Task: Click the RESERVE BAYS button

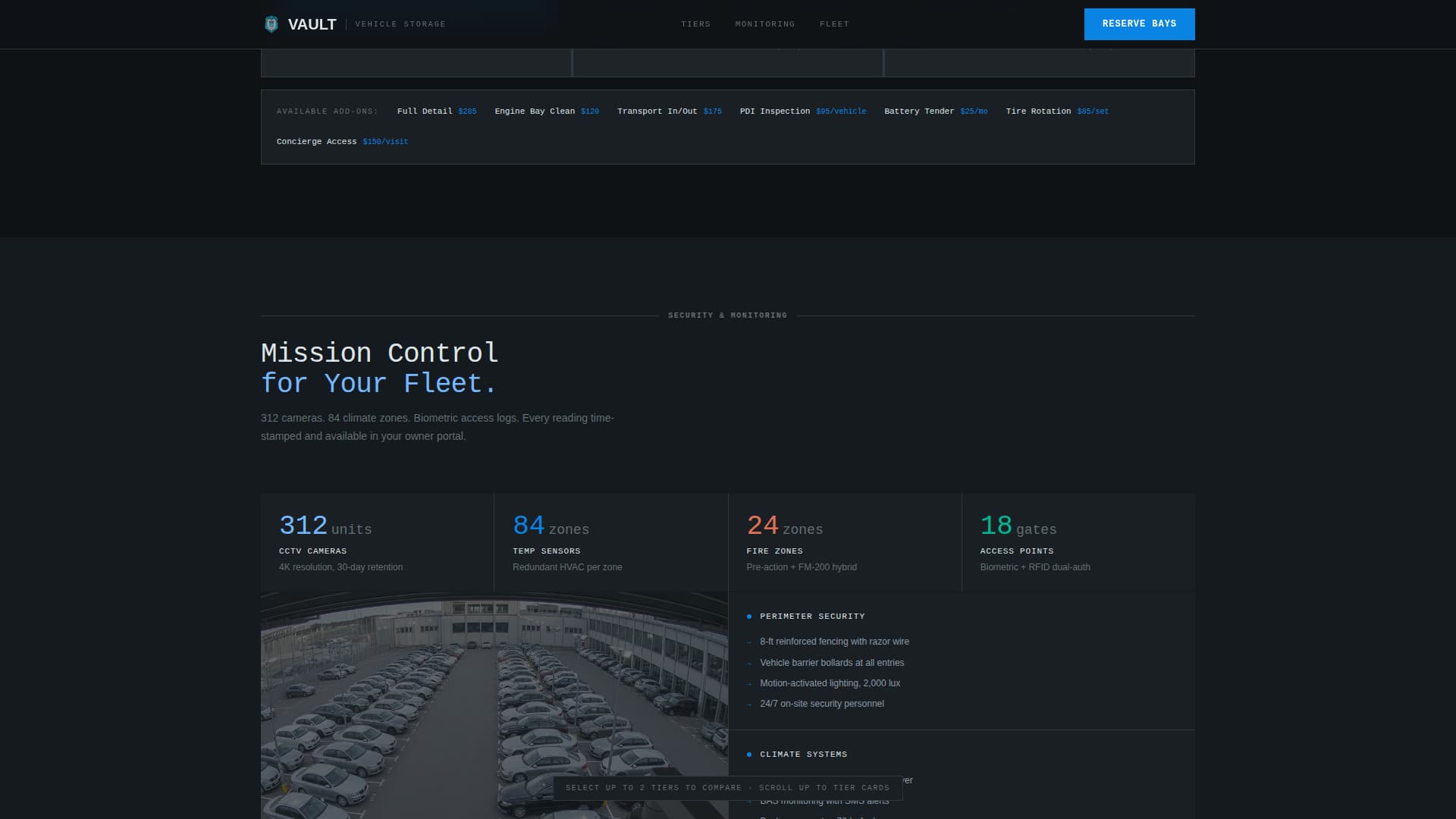Action: [x=1139, y=24]
